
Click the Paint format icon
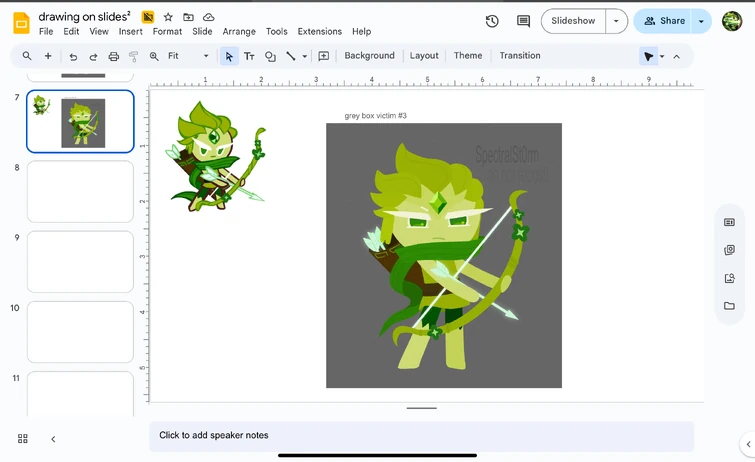[133, 57]
